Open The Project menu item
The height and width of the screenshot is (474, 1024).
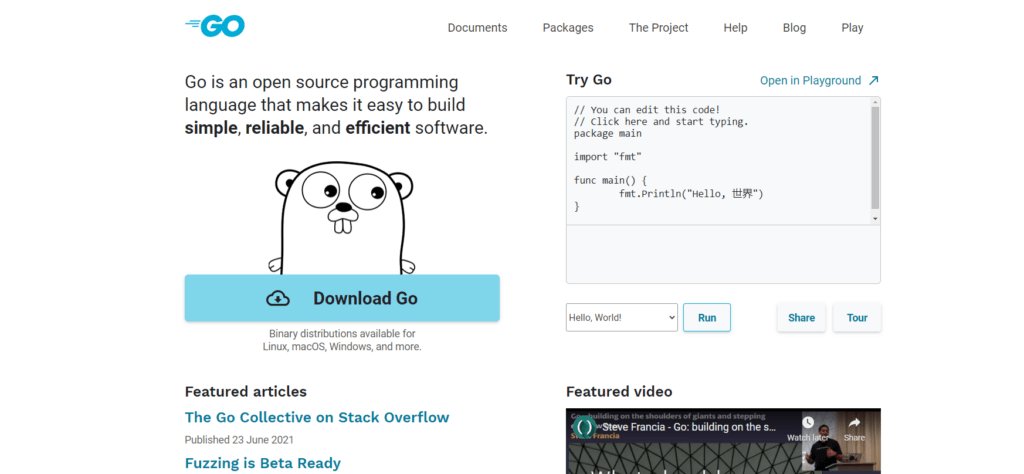click(x=658, y=27)
